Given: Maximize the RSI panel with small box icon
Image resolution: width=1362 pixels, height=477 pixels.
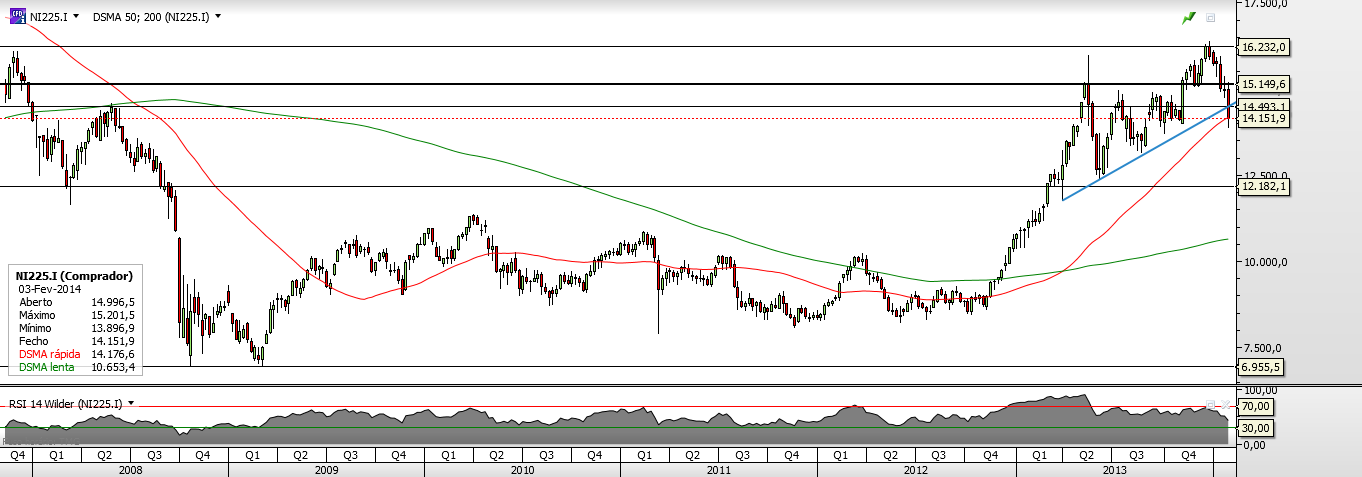Looking at the screenshot, I should point(1210,404).
